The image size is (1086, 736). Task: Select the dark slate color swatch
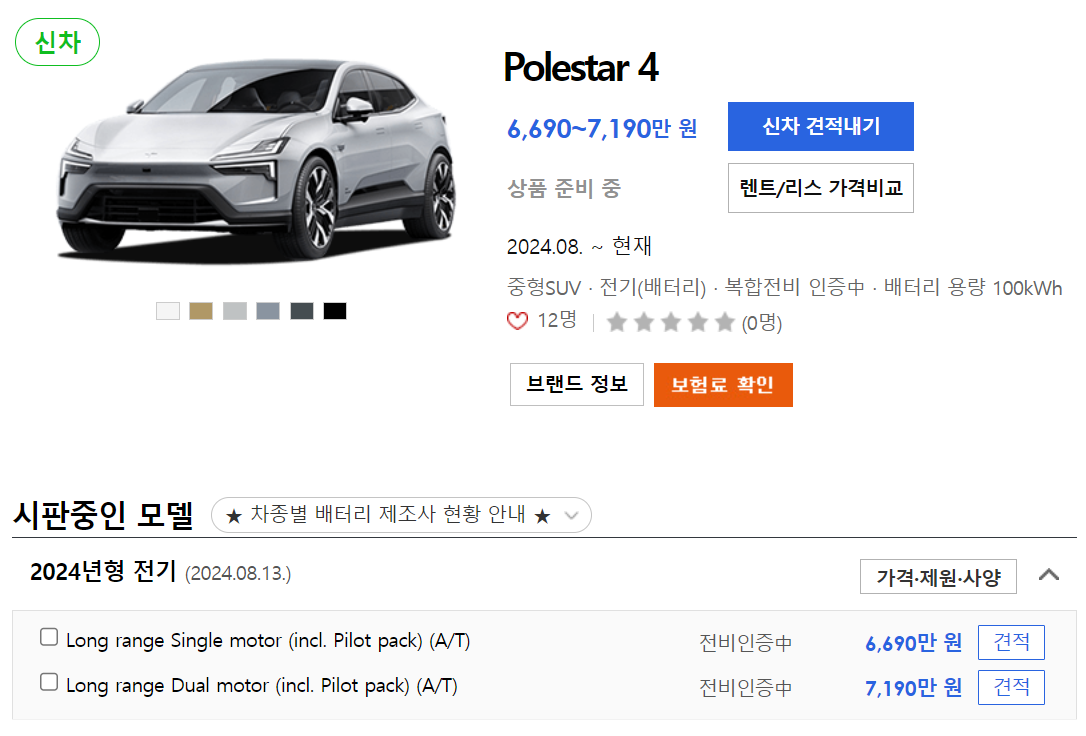pos(302,311)
